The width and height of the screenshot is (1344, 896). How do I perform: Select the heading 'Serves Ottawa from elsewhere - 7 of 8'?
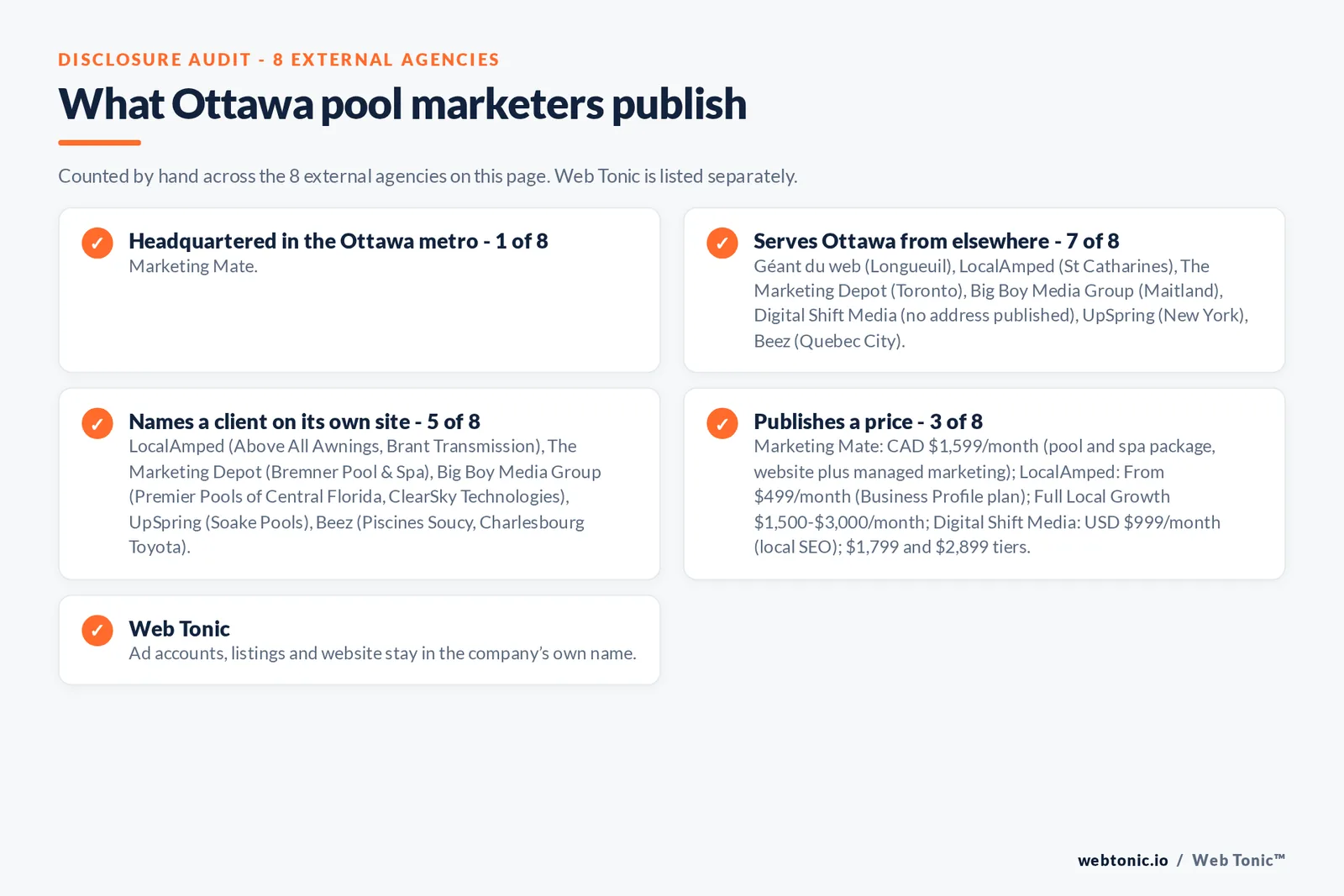tap(937, 241)
